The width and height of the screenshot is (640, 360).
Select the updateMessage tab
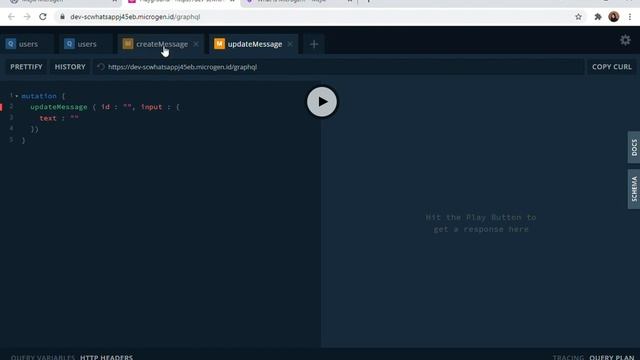255,44
